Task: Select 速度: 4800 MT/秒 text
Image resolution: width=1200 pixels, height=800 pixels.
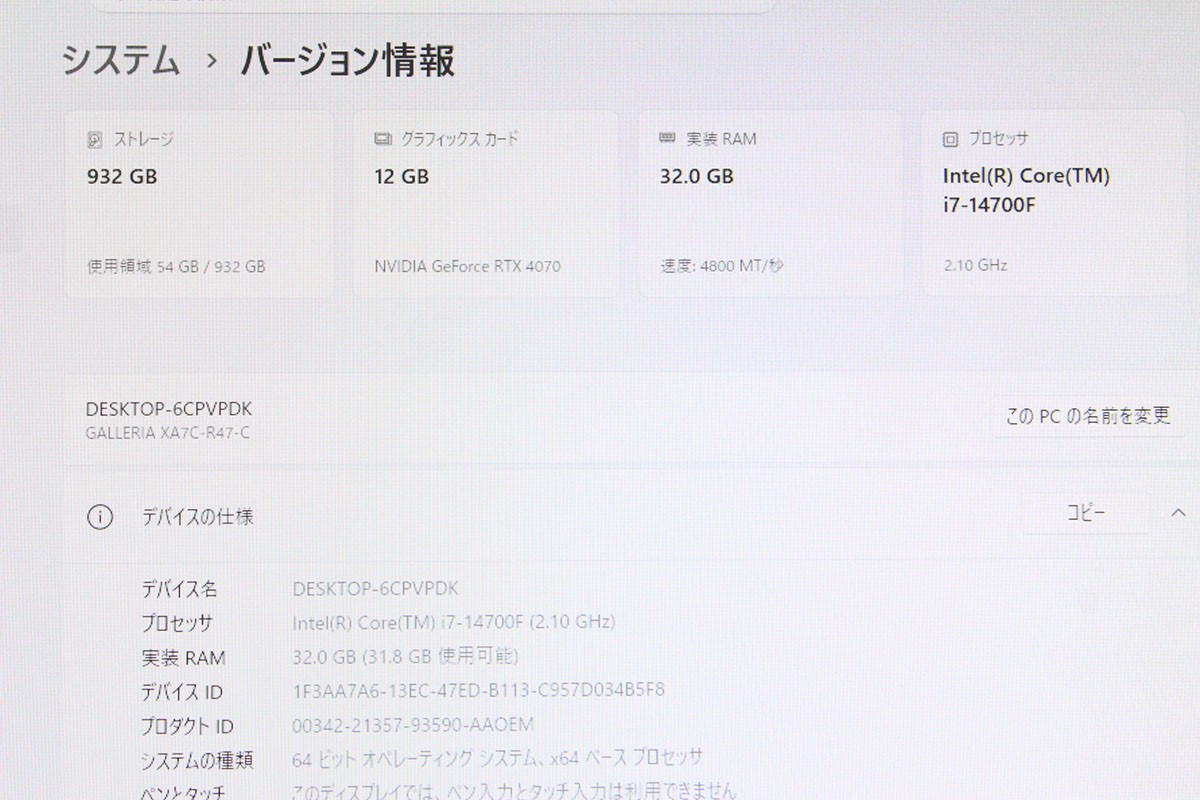Action: [x=722, y=266]
